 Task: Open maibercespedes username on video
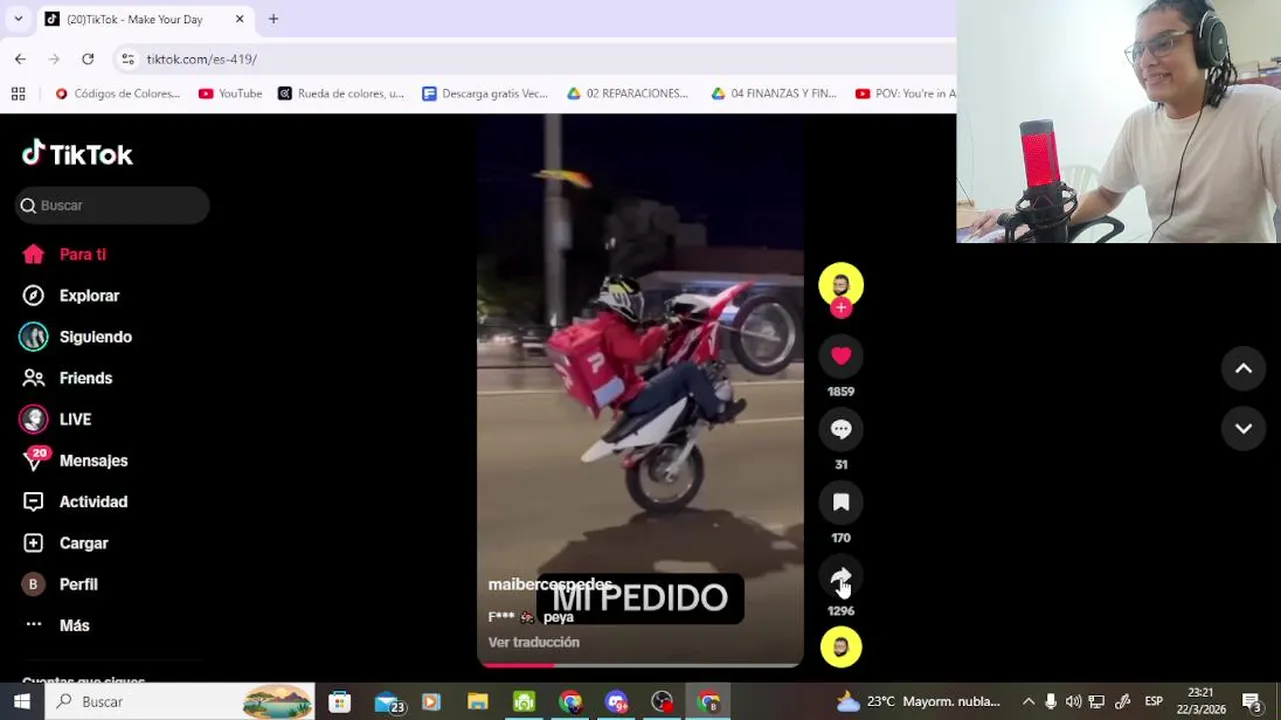[x=549, y=585]
